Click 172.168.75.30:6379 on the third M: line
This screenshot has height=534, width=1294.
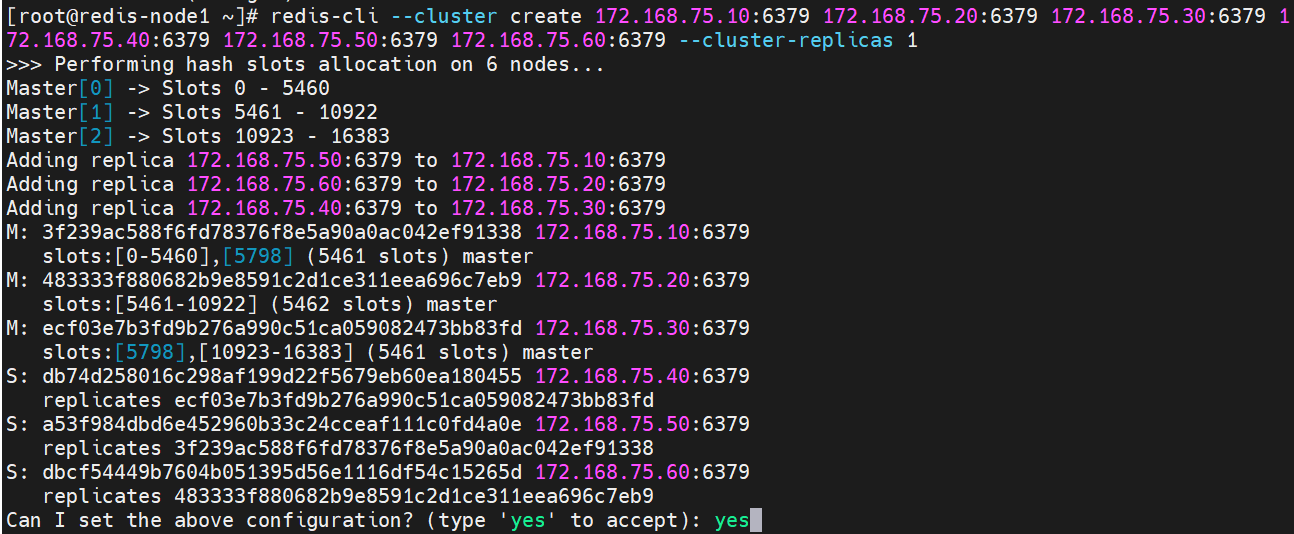click(x=642, y=328)
